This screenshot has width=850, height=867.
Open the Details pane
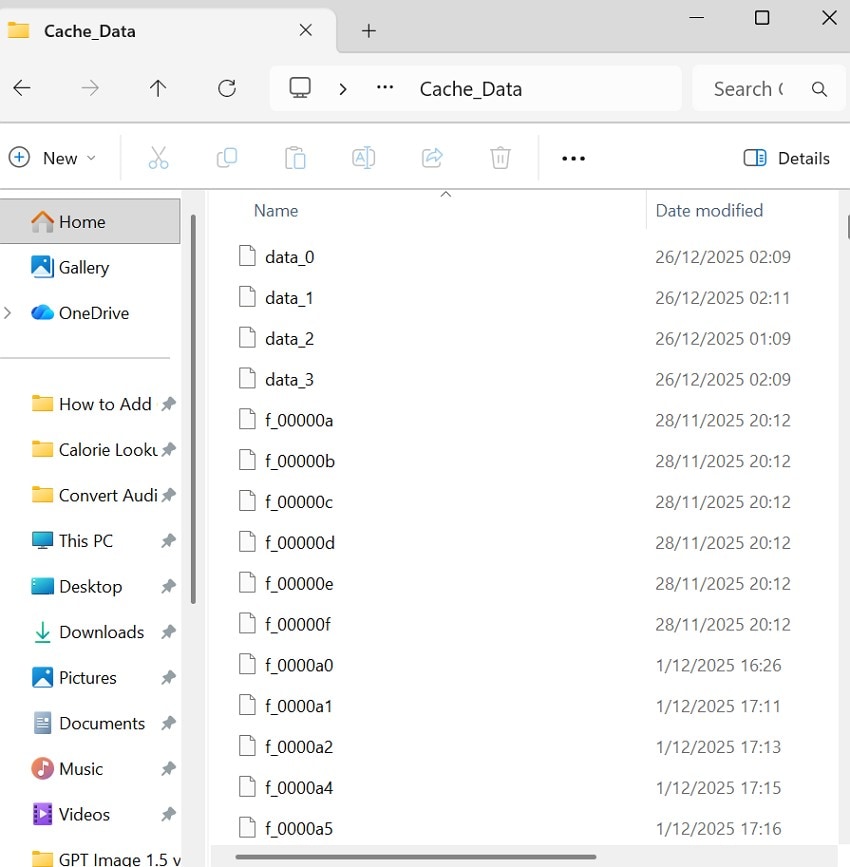coord(786,157)
